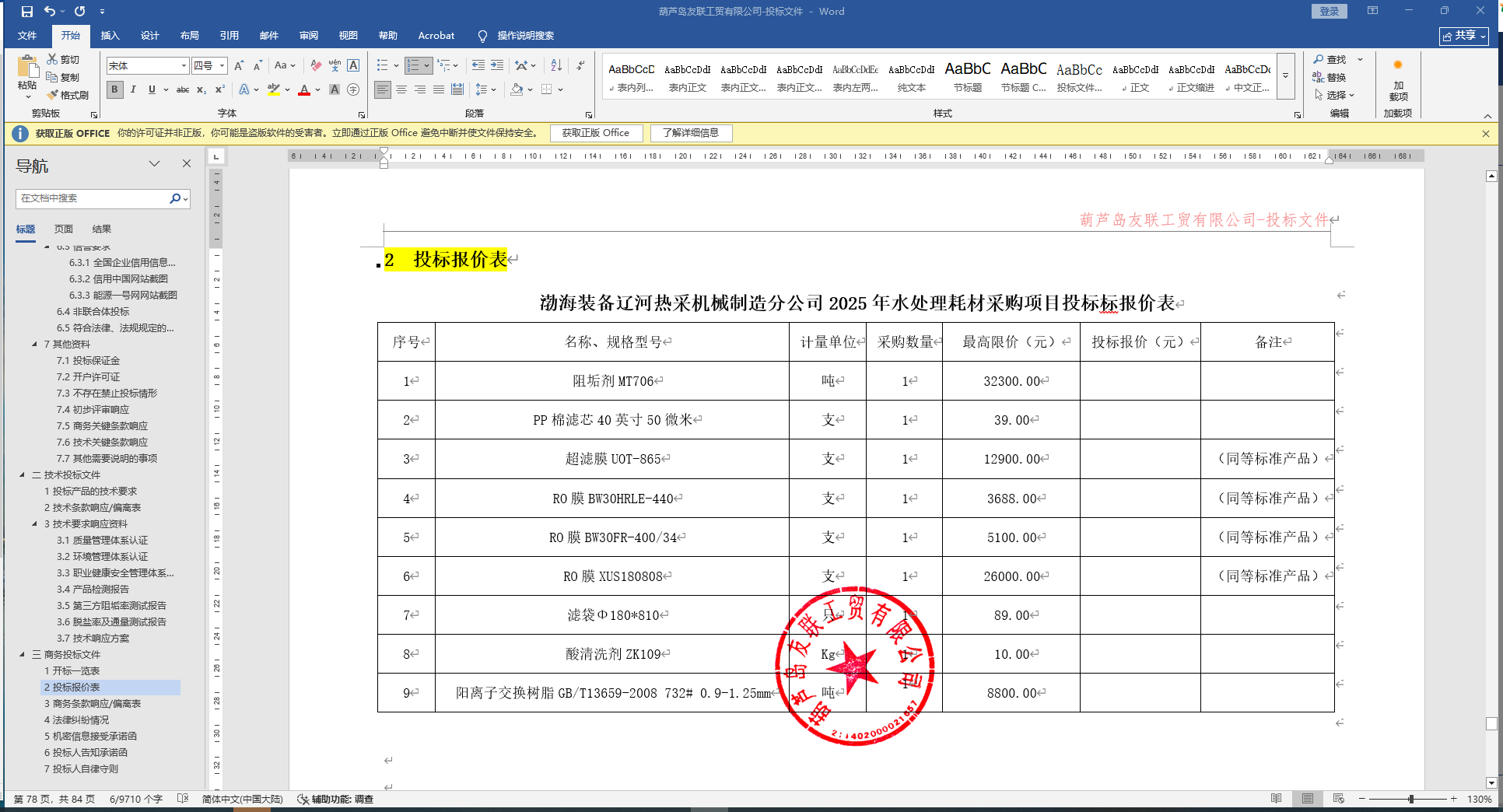Toggle bullet list button
Viewport: 1503px width, 812px height.
pyautogui.click(x=382, y=65)
